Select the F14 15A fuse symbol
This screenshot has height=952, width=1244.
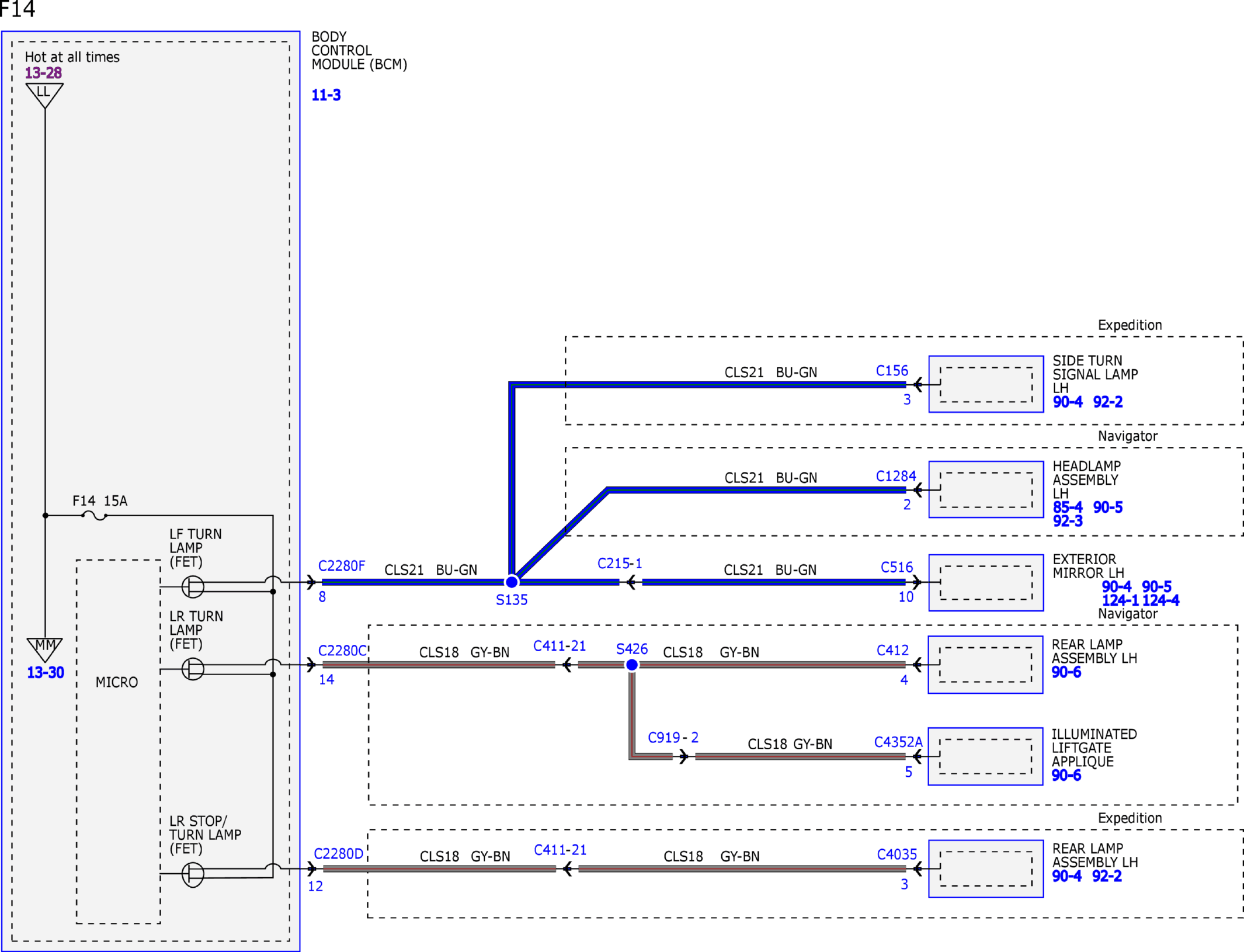95,515
